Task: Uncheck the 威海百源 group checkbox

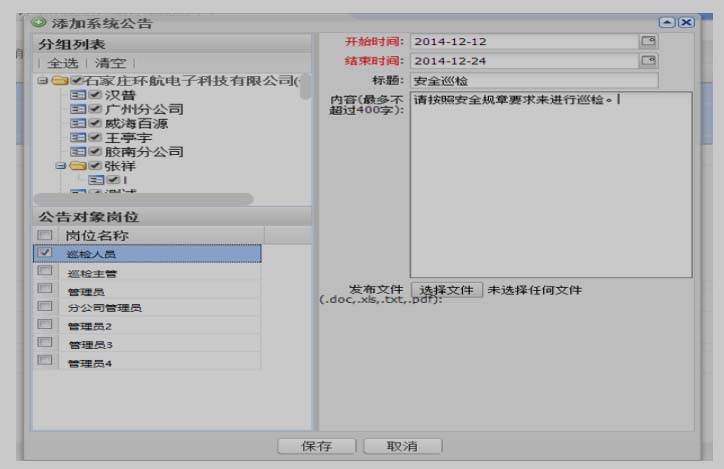Action: [95, 123]
